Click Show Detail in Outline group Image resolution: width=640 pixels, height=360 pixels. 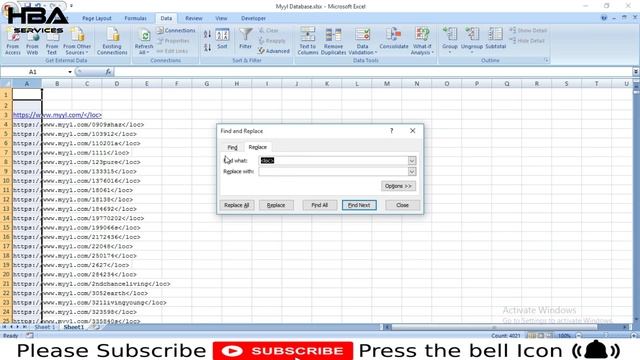tap(528, 31)
